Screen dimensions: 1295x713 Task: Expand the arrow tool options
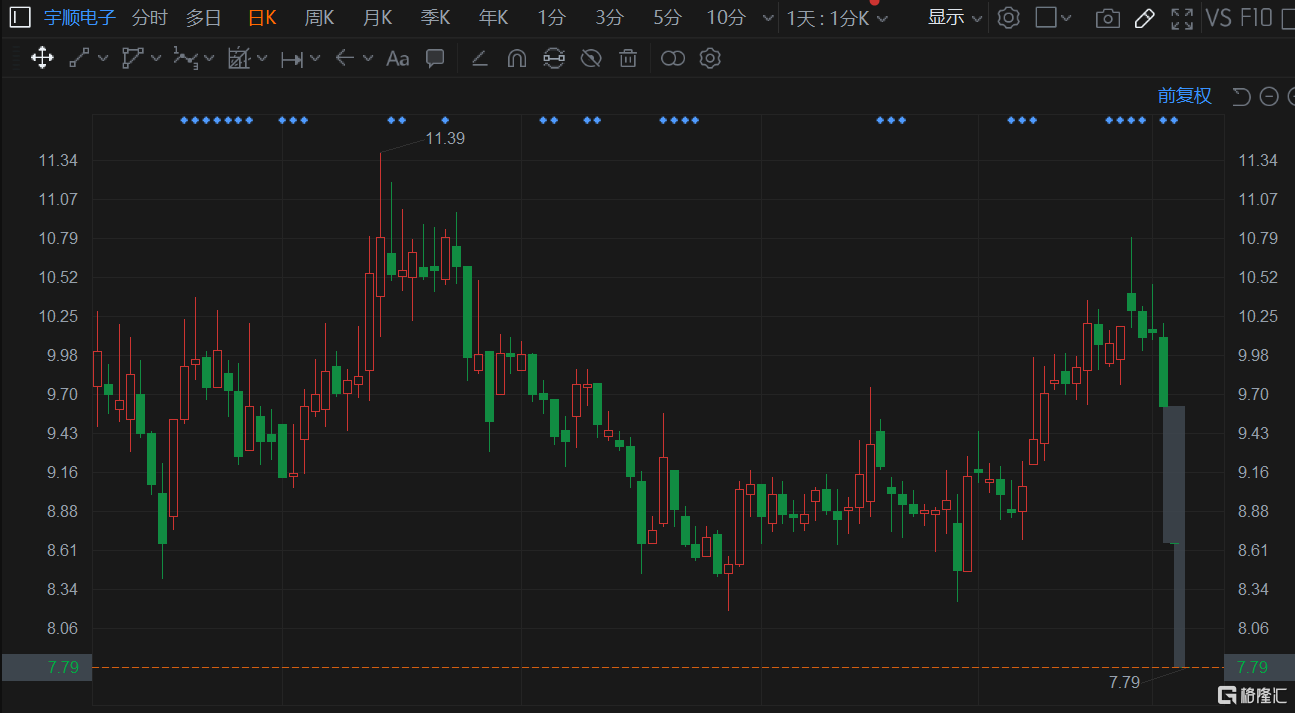(368, 58)
